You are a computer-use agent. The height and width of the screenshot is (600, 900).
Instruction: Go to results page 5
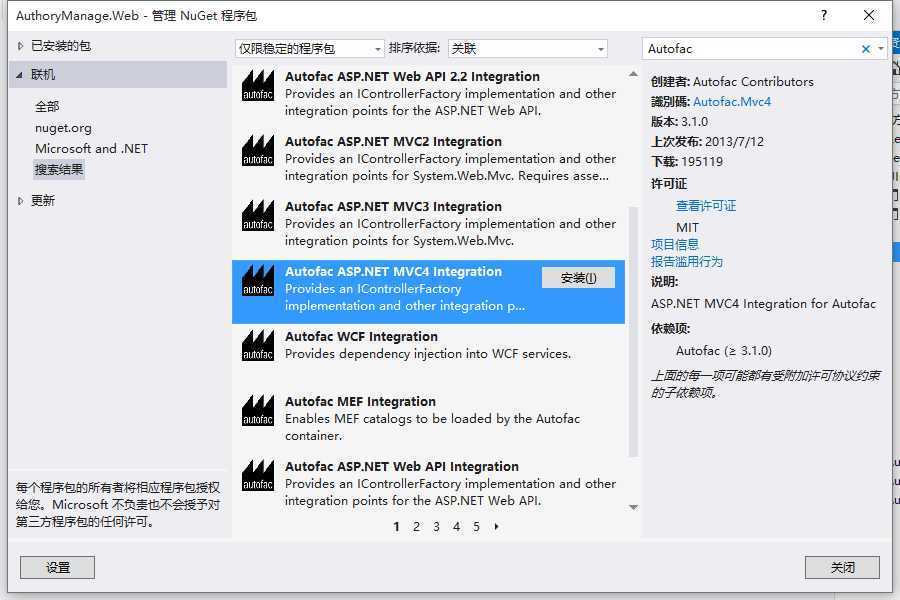(x=476, y=527)
